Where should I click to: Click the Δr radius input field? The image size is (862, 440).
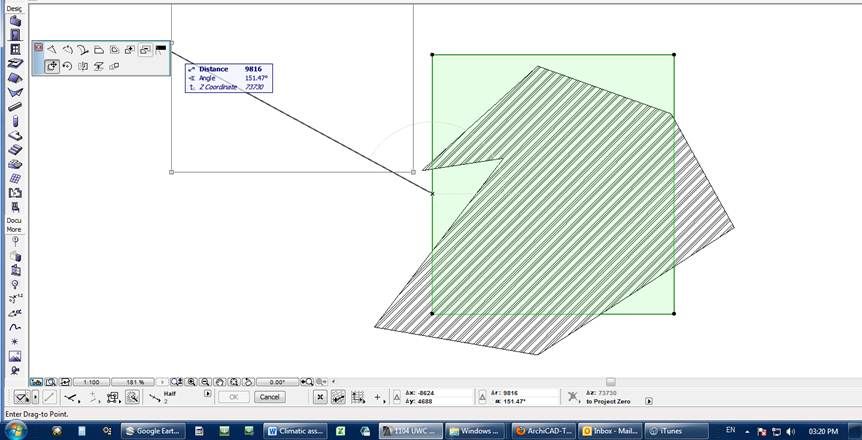(524, 393)
